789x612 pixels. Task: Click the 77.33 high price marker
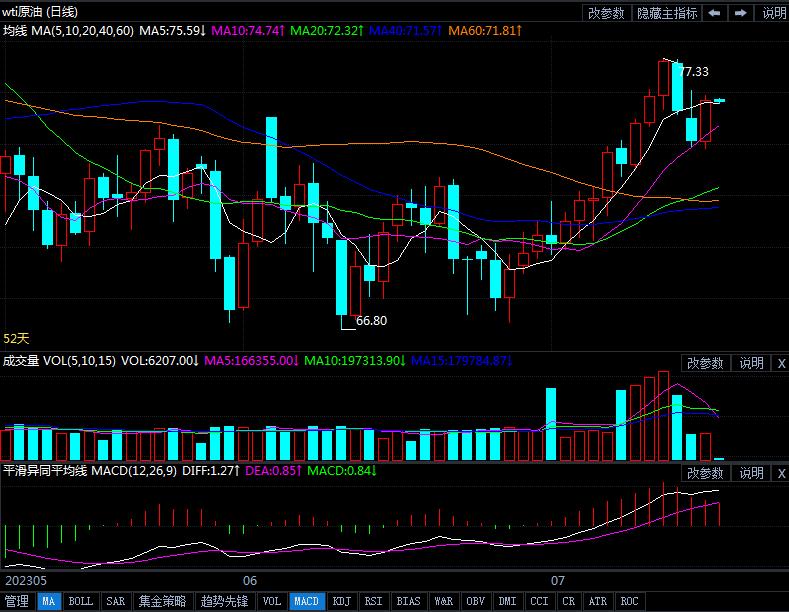[694, 71]
